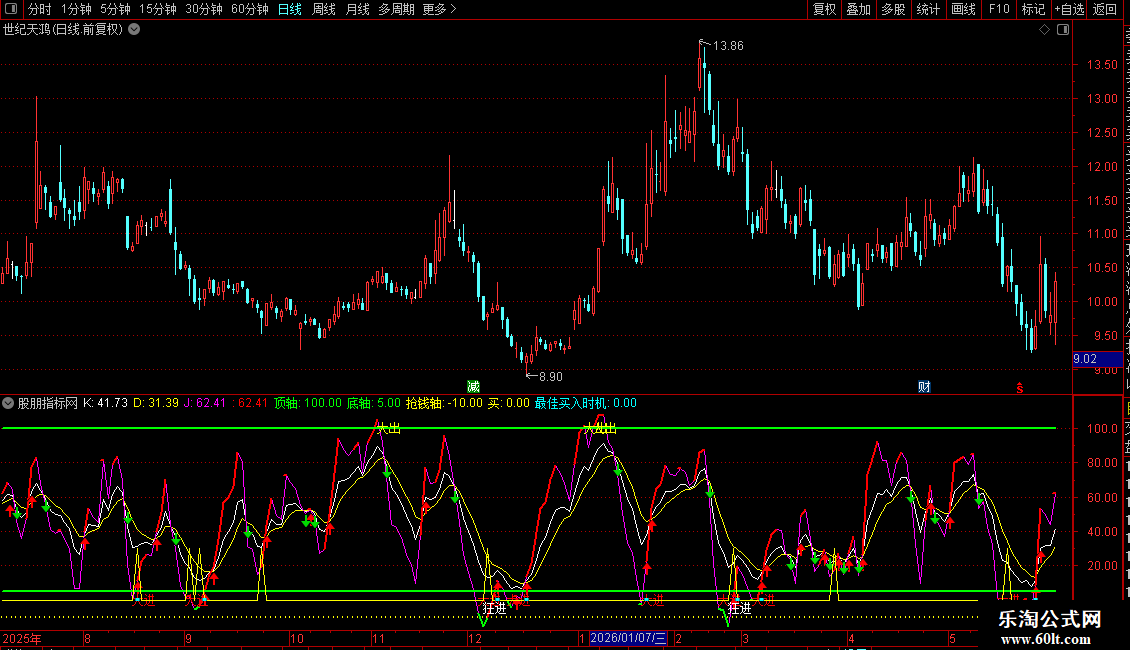Click the diamond marker icon above chart
Viewport: 1130px width, 650px height.
(1044, 30)
